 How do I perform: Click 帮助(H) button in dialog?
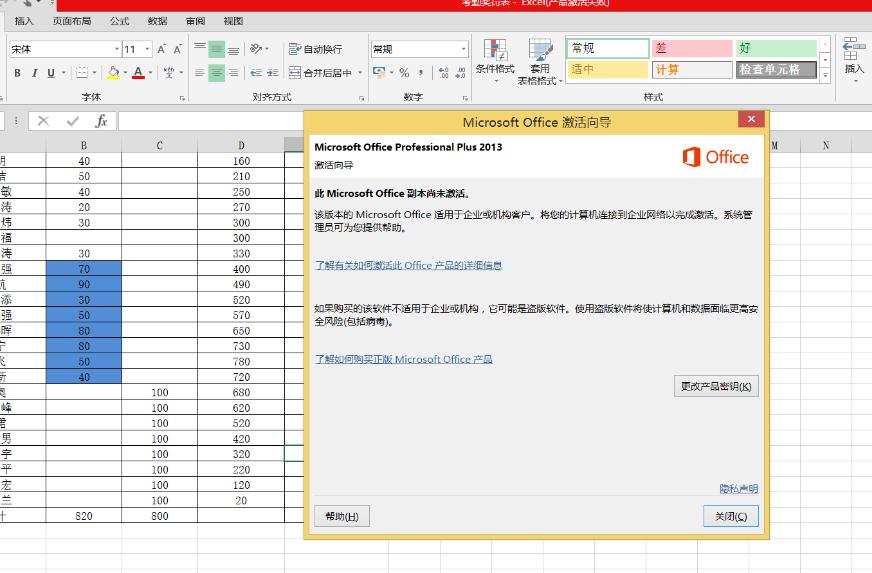tap(342, 516)
